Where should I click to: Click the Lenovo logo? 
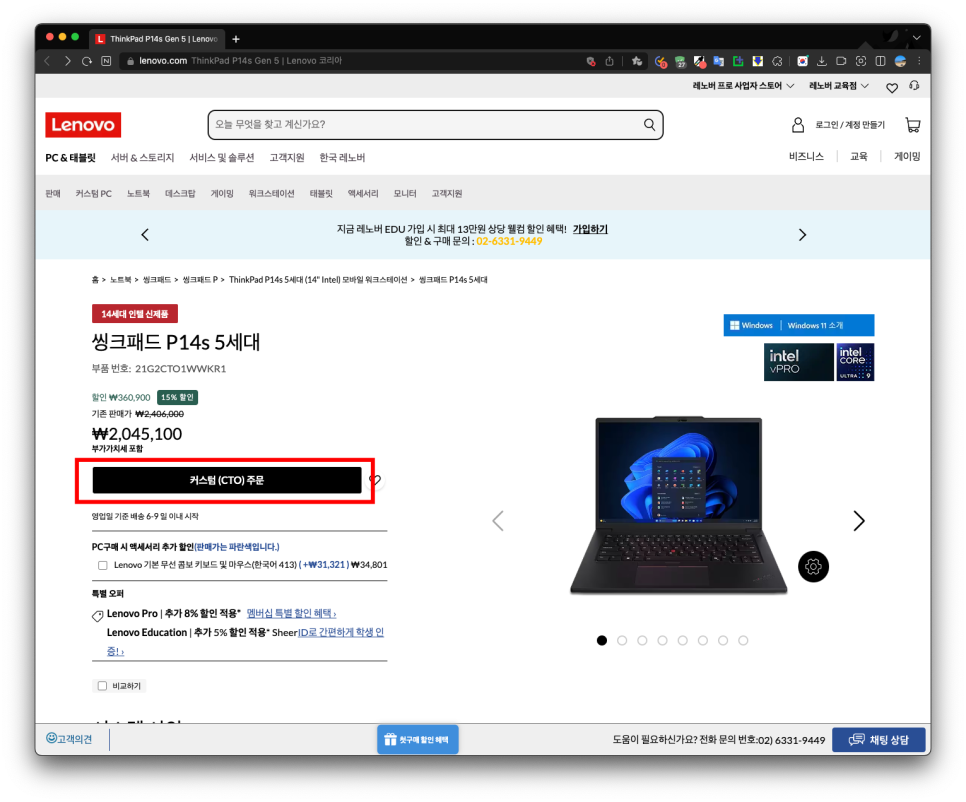coord(83,124)
